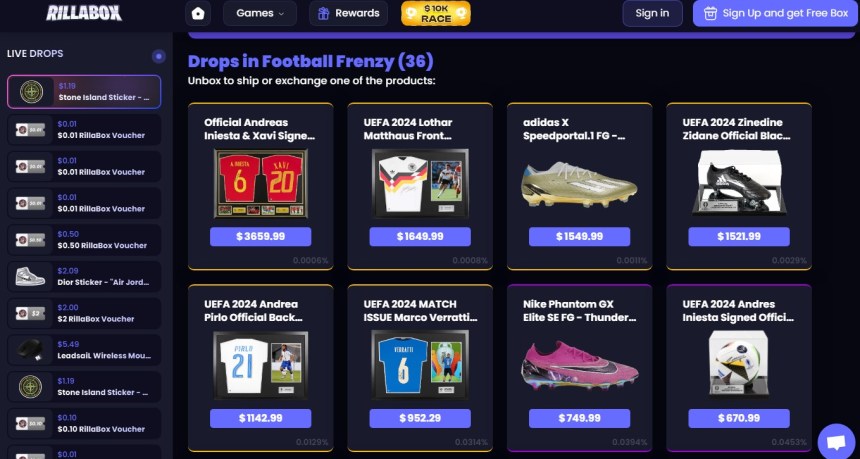Click the $3659.99 price button
The image size is (860, 459).
coord(261,236)
